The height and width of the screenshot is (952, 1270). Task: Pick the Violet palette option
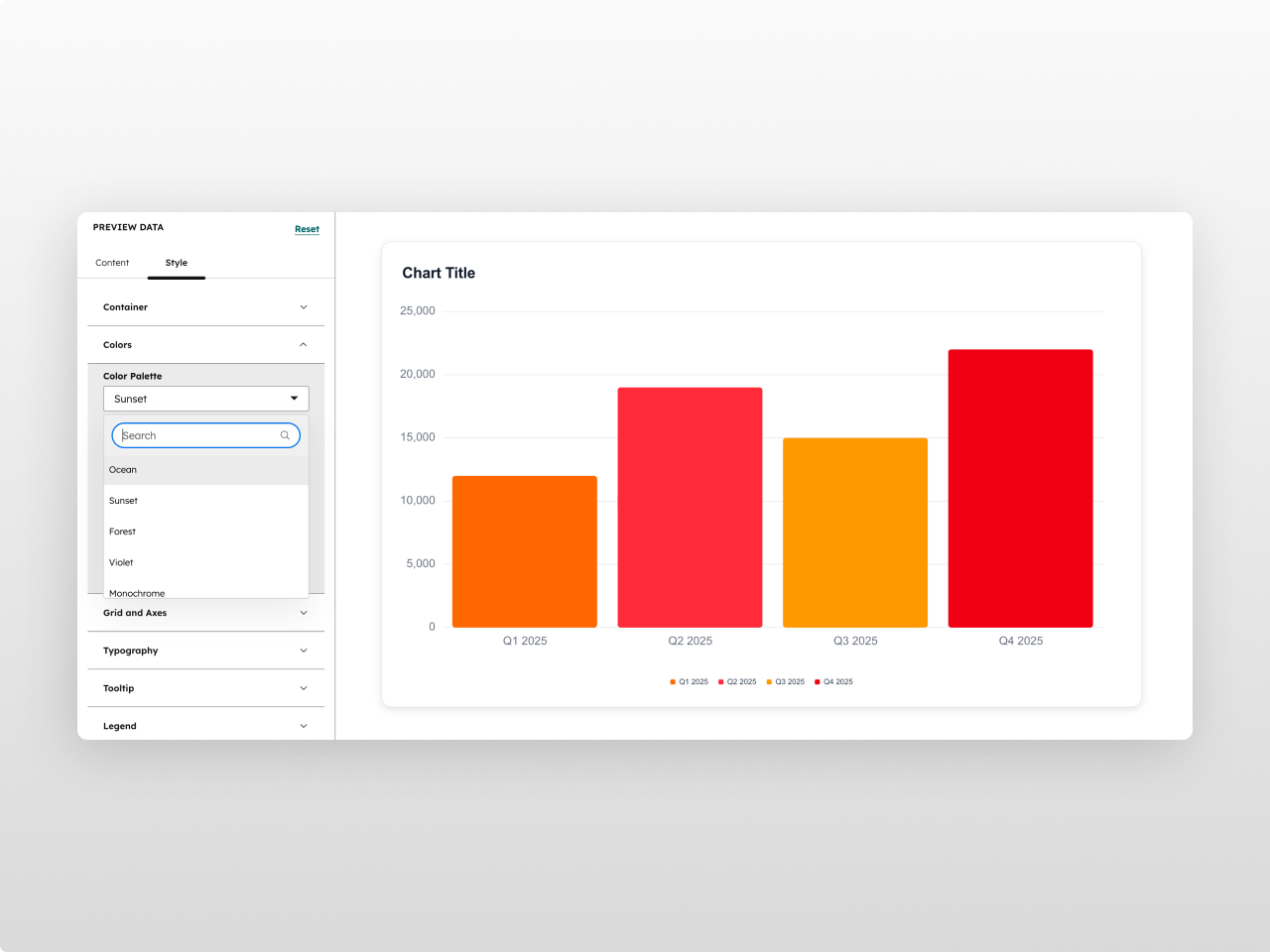click(121, 562)
